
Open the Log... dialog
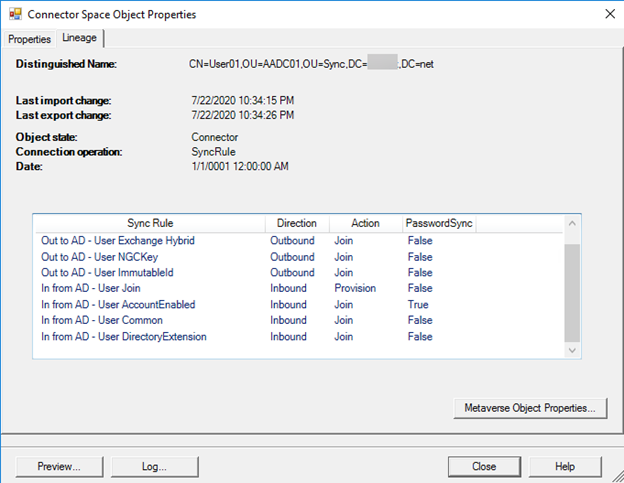pyautogui.click(x=154, y=466)
